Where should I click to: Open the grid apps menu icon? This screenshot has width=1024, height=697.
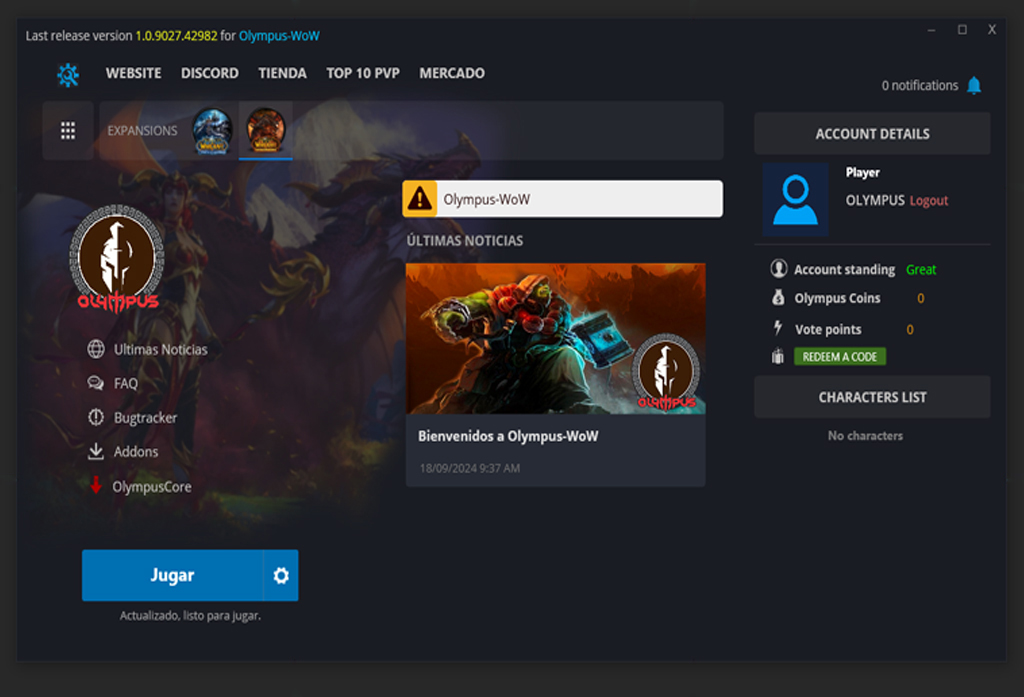coord(68,131)
